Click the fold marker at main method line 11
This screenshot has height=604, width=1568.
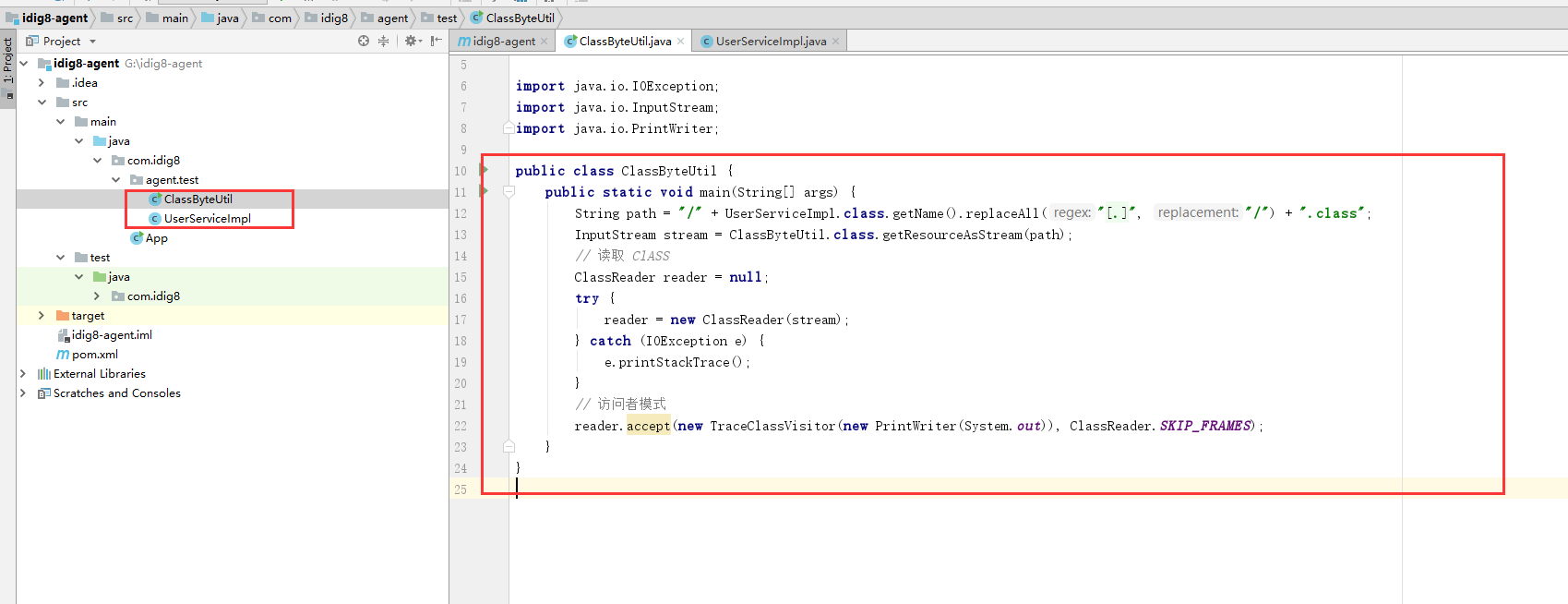pyautogui.click(x=509, y=192)
